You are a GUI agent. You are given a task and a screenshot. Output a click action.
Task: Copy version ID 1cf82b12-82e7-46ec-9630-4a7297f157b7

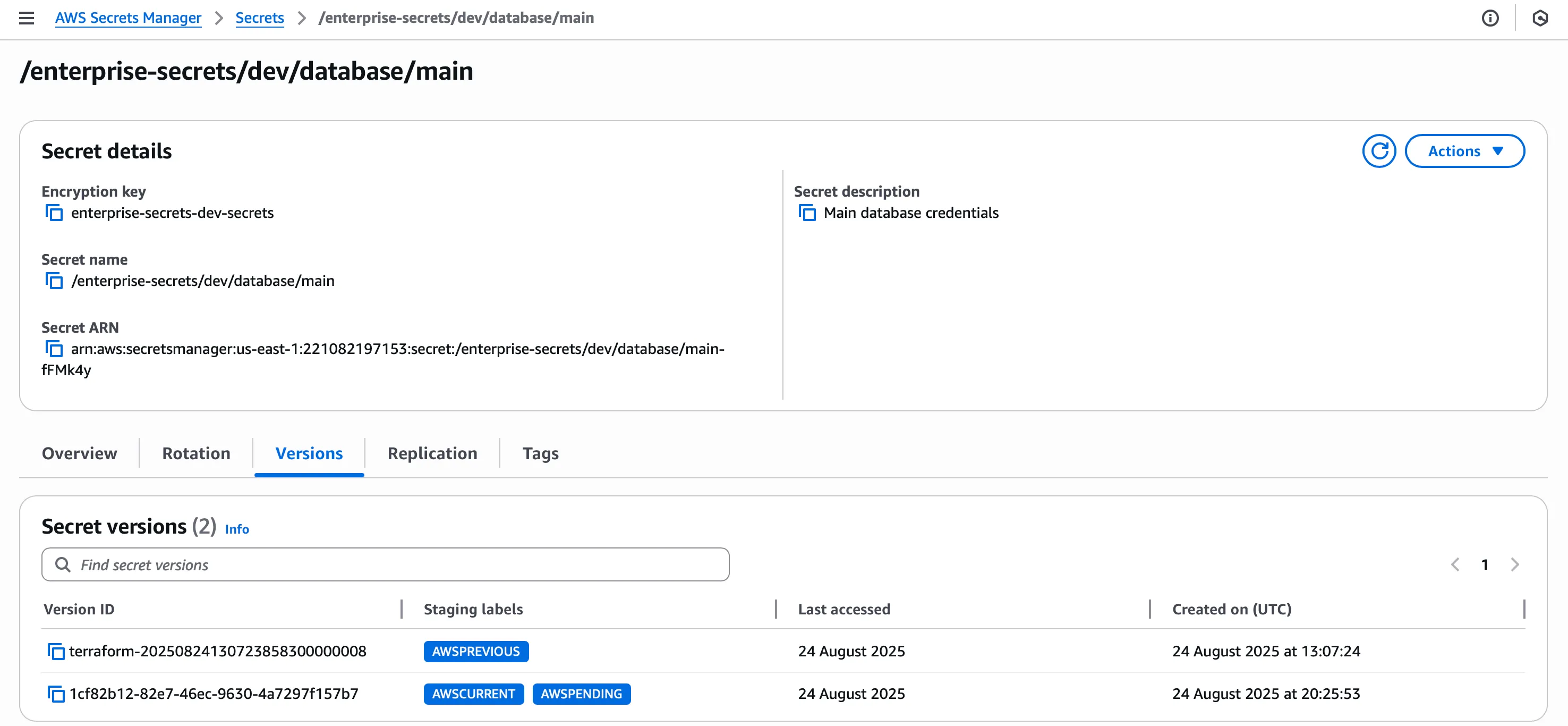click(x=56, y=694)
